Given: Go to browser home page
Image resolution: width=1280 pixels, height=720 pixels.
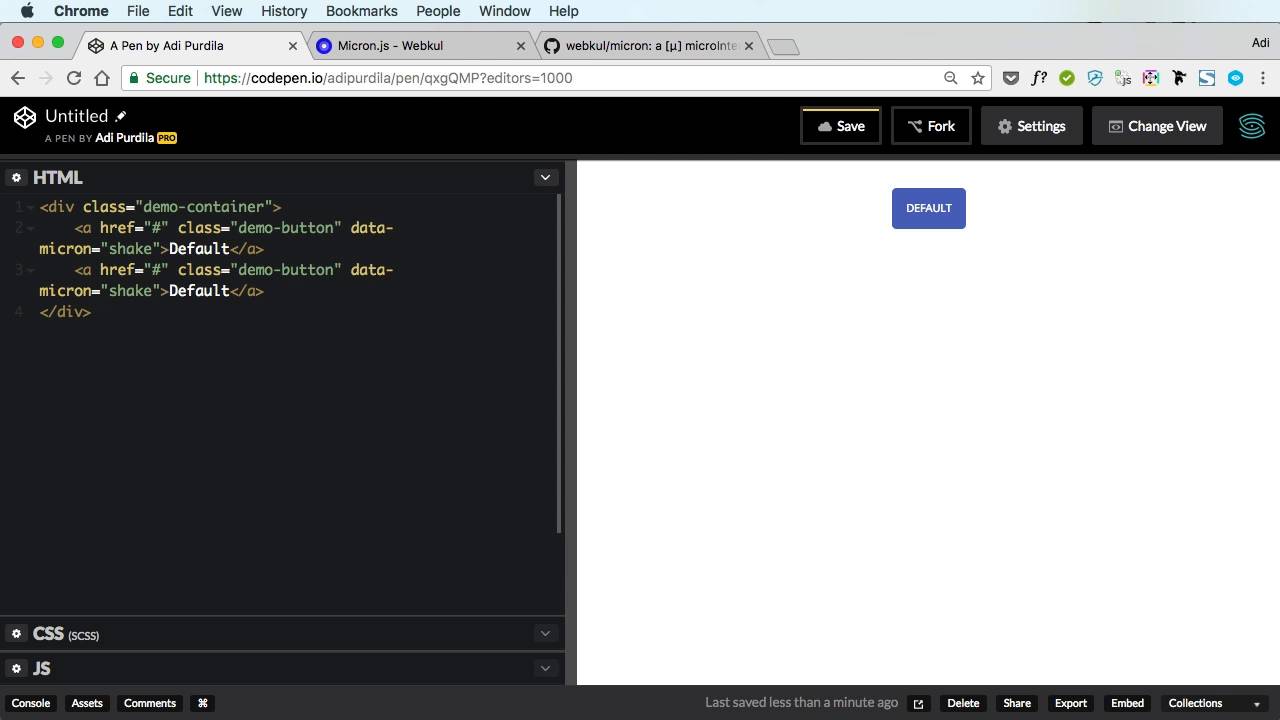Looking at the screenshot, I should [x=102, y=78].
